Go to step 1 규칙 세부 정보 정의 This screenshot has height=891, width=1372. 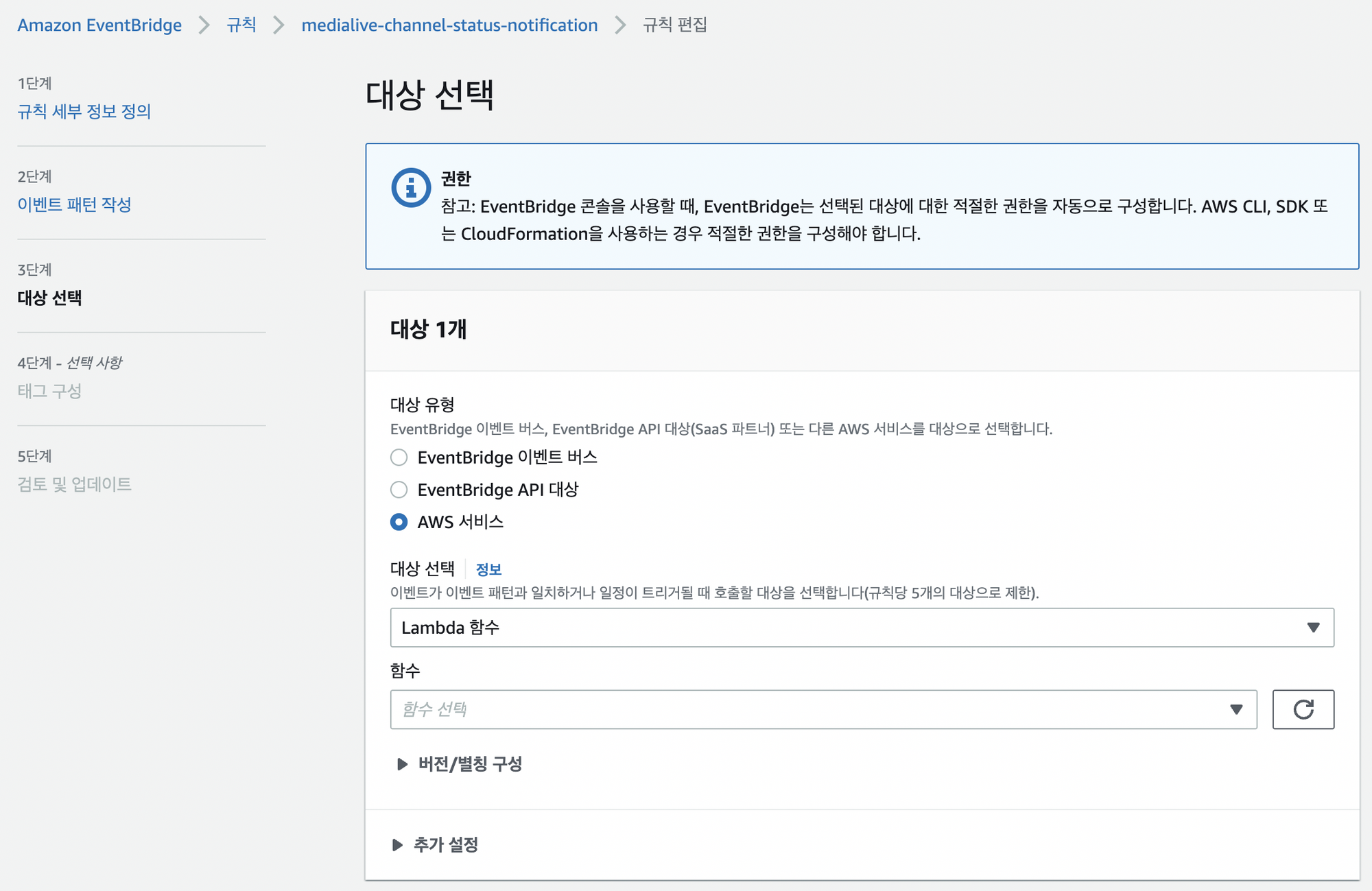[x=84, y=111]
